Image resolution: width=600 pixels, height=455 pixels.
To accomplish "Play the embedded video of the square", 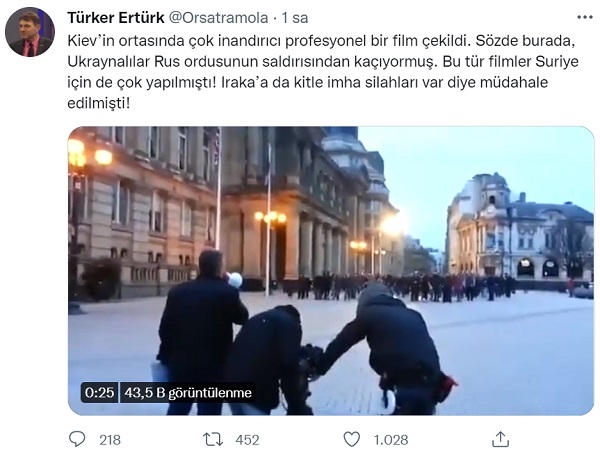I will pyautogui.click(x=331, y=271).
